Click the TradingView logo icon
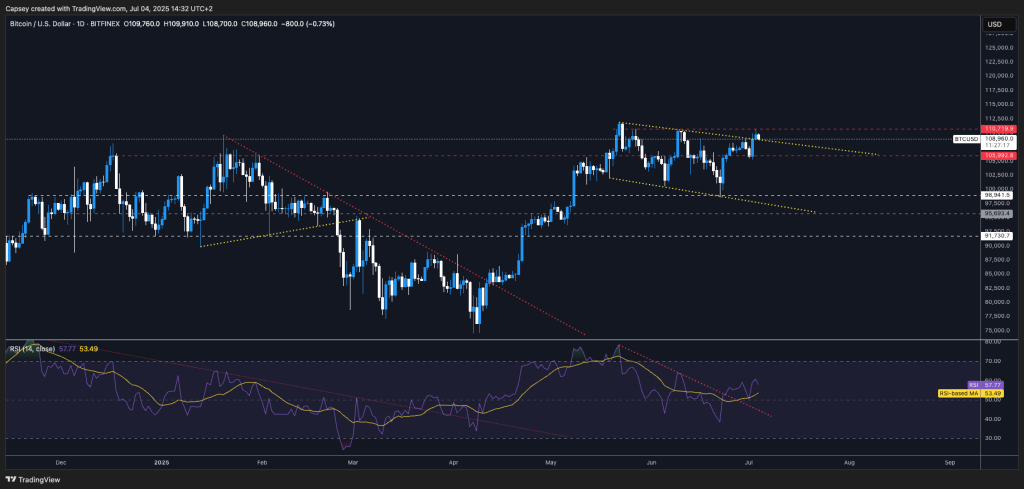 coord(14,478)
